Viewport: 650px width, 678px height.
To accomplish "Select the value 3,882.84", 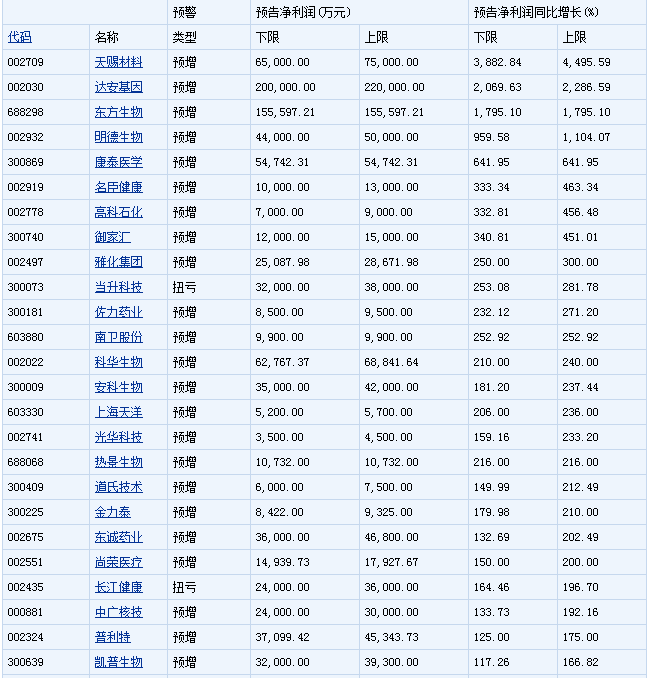I will (x=497, y=62).
